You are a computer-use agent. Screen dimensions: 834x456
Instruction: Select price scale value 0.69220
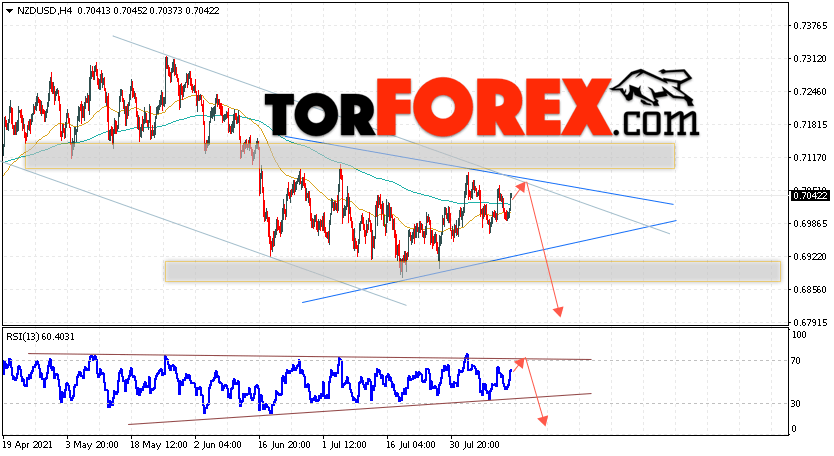coord(810,256)
